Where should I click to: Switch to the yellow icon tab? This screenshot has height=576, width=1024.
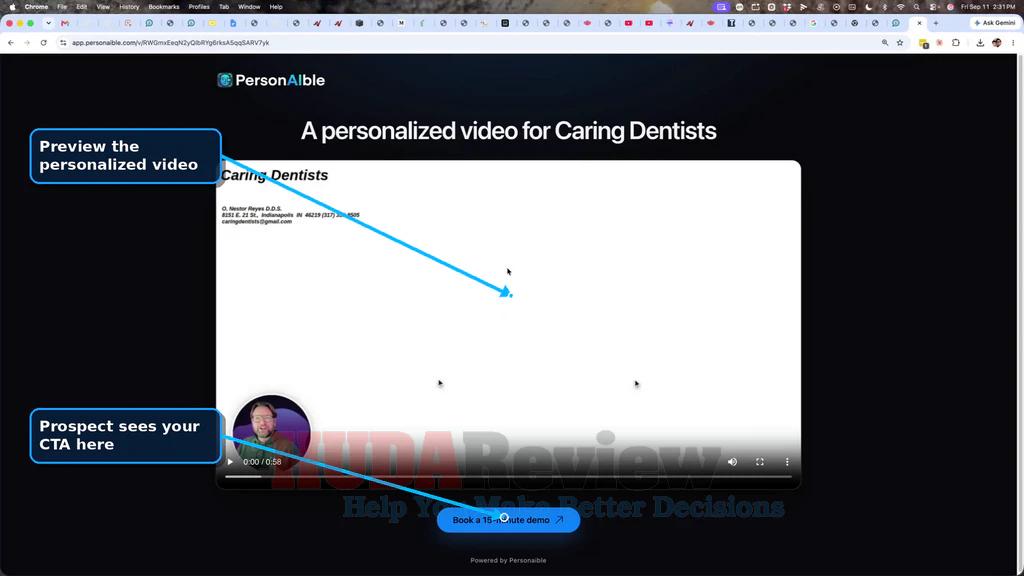point(212,23)
